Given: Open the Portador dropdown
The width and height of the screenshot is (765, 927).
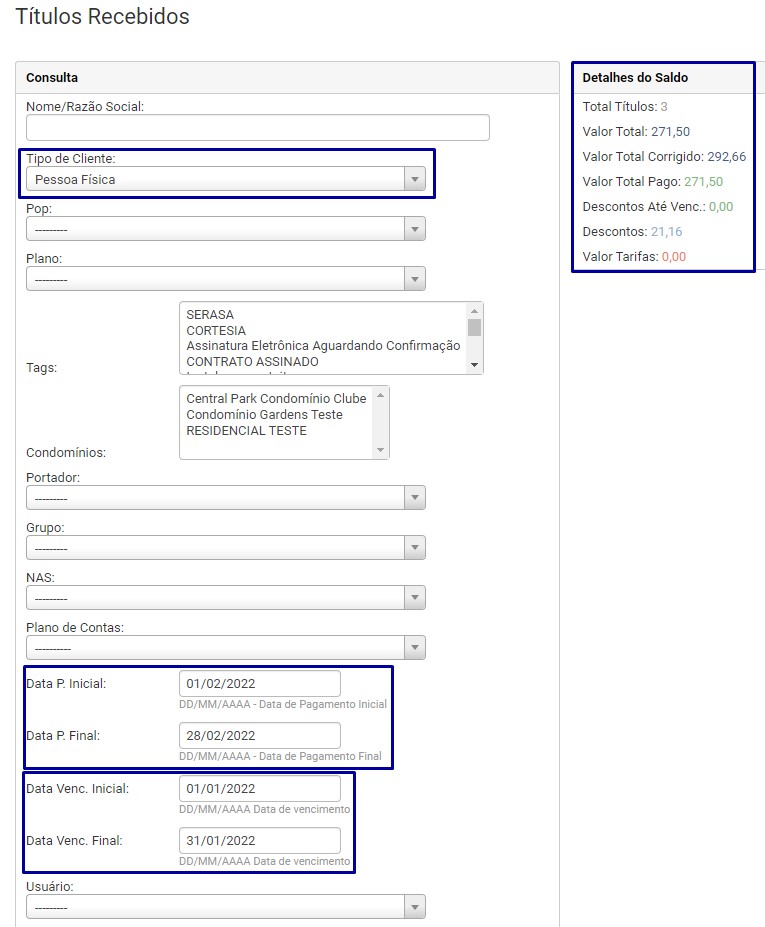Looking at the screenshot, I should pos(225,498).
